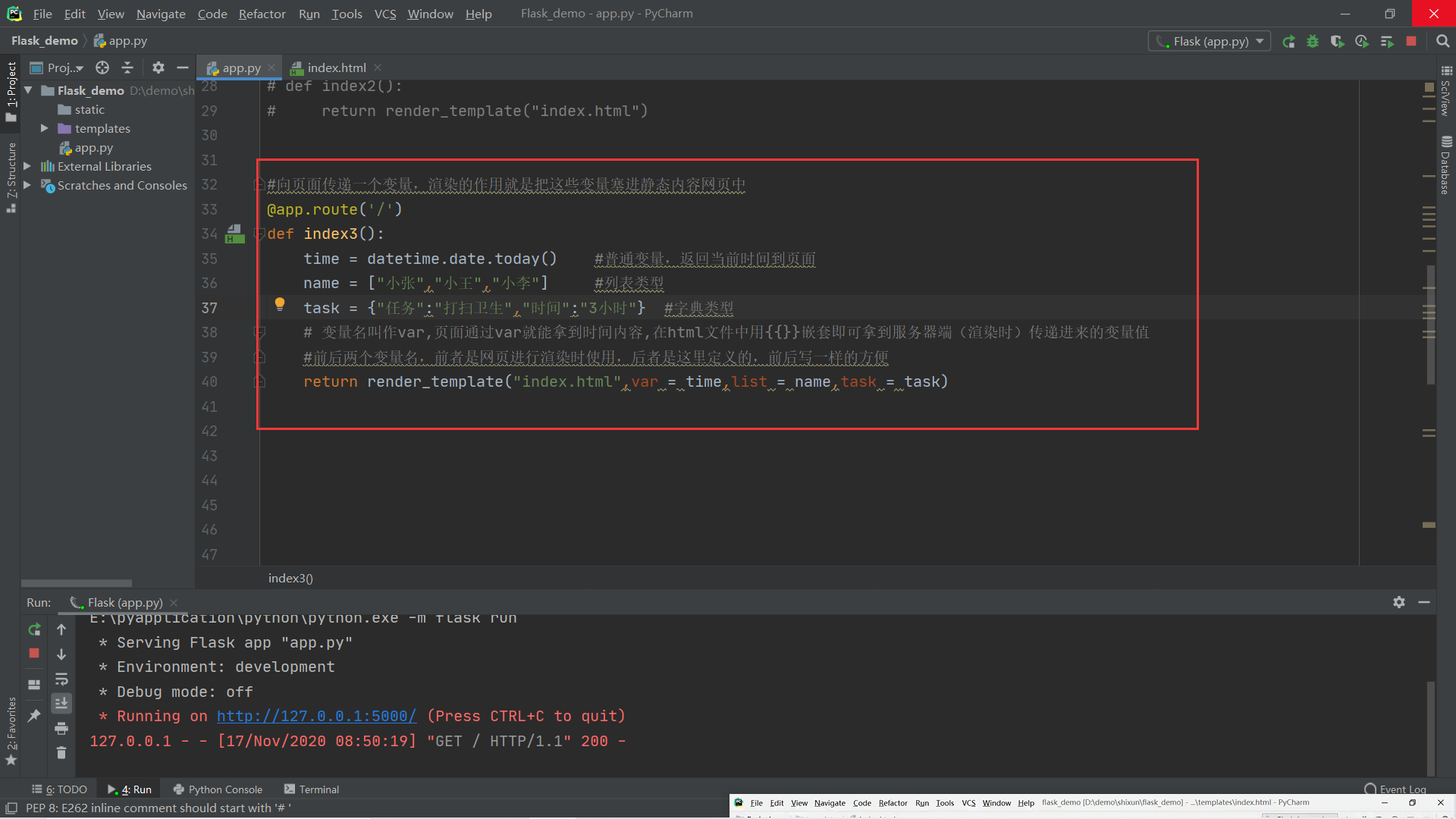Switch to index.html editor tab
Image resolution: width=1456 pixels, height=819 pixels.
pyautogui.click(x=336, y=67)
